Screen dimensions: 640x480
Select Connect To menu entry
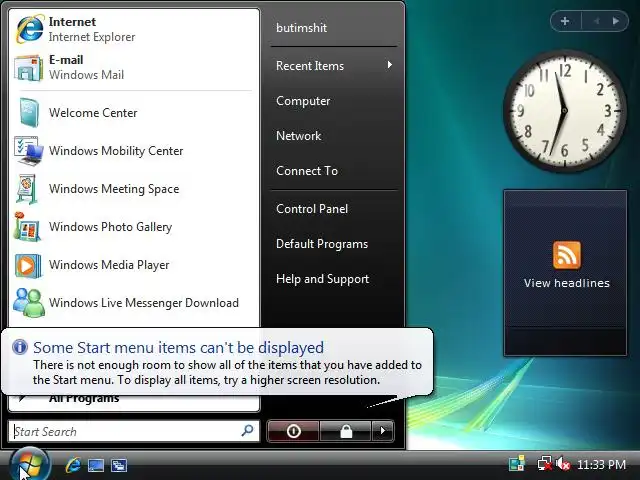(307, 171)
